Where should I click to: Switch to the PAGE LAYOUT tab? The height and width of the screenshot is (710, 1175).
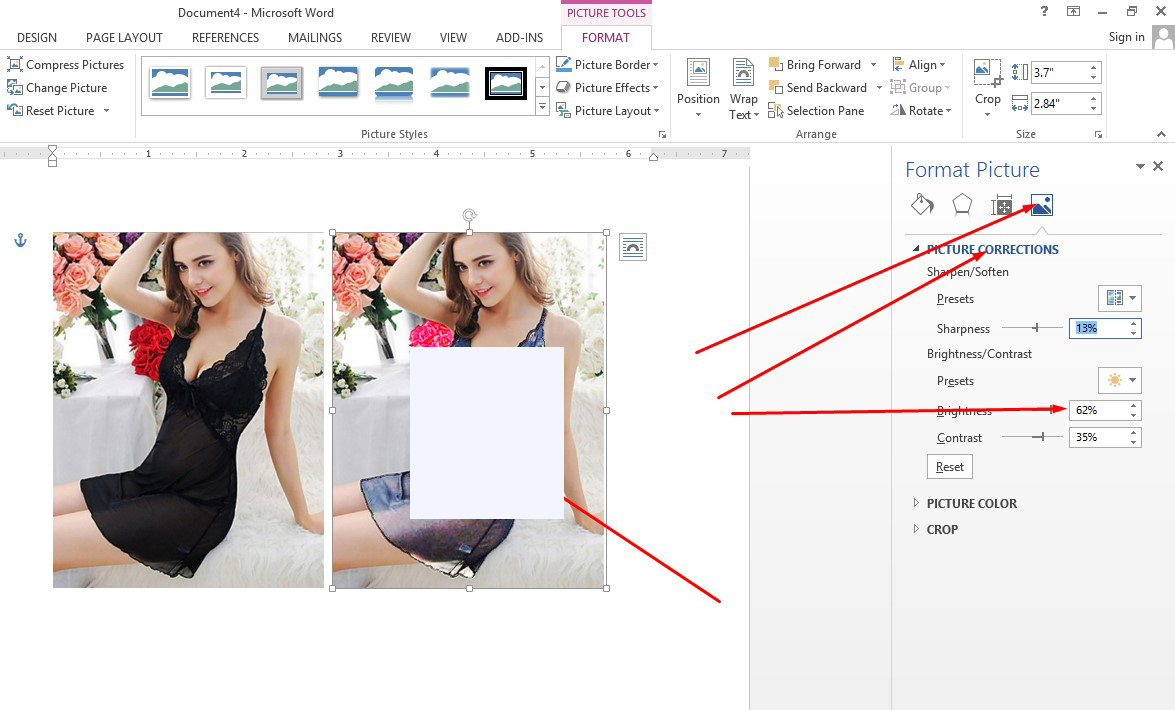click(x=124, y=37)
